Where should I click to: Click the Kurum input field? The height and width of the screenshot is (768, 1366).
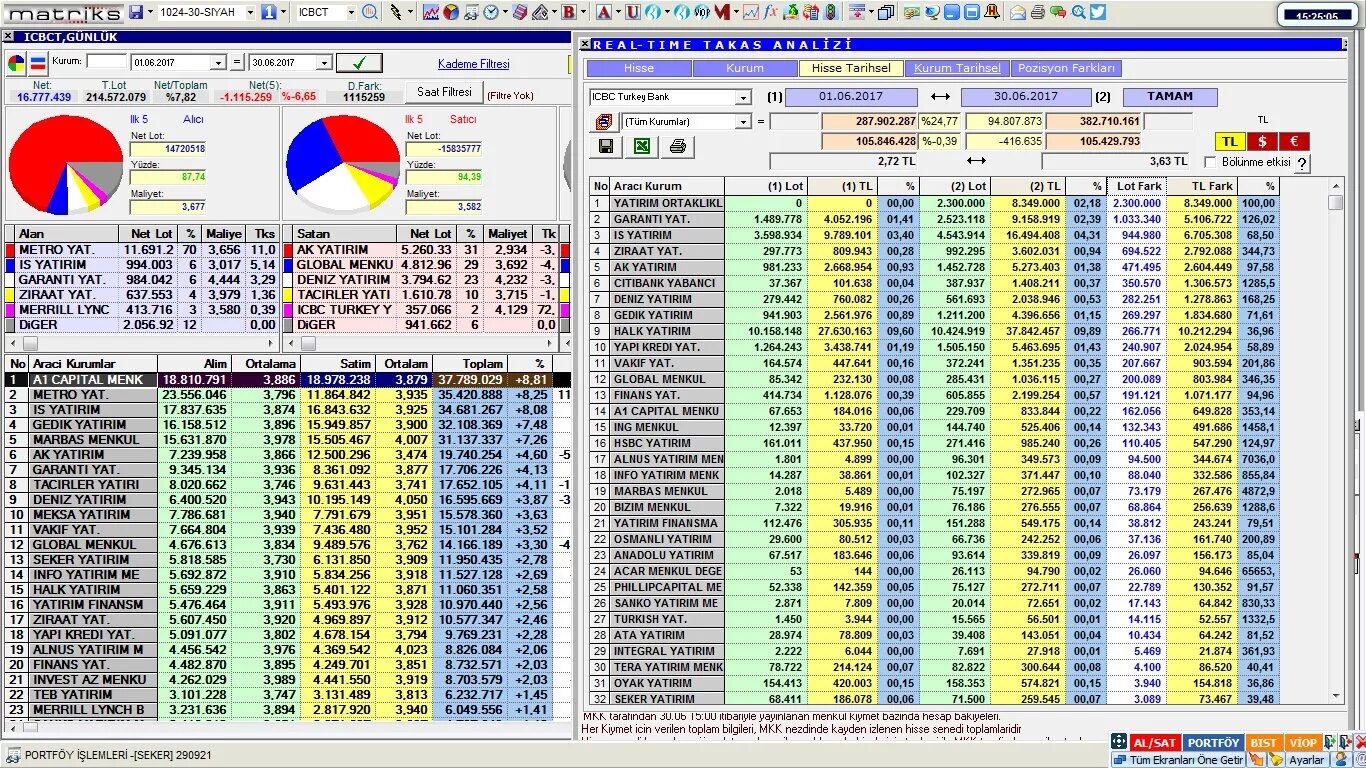pyautogui.click(x=107, y=62)
